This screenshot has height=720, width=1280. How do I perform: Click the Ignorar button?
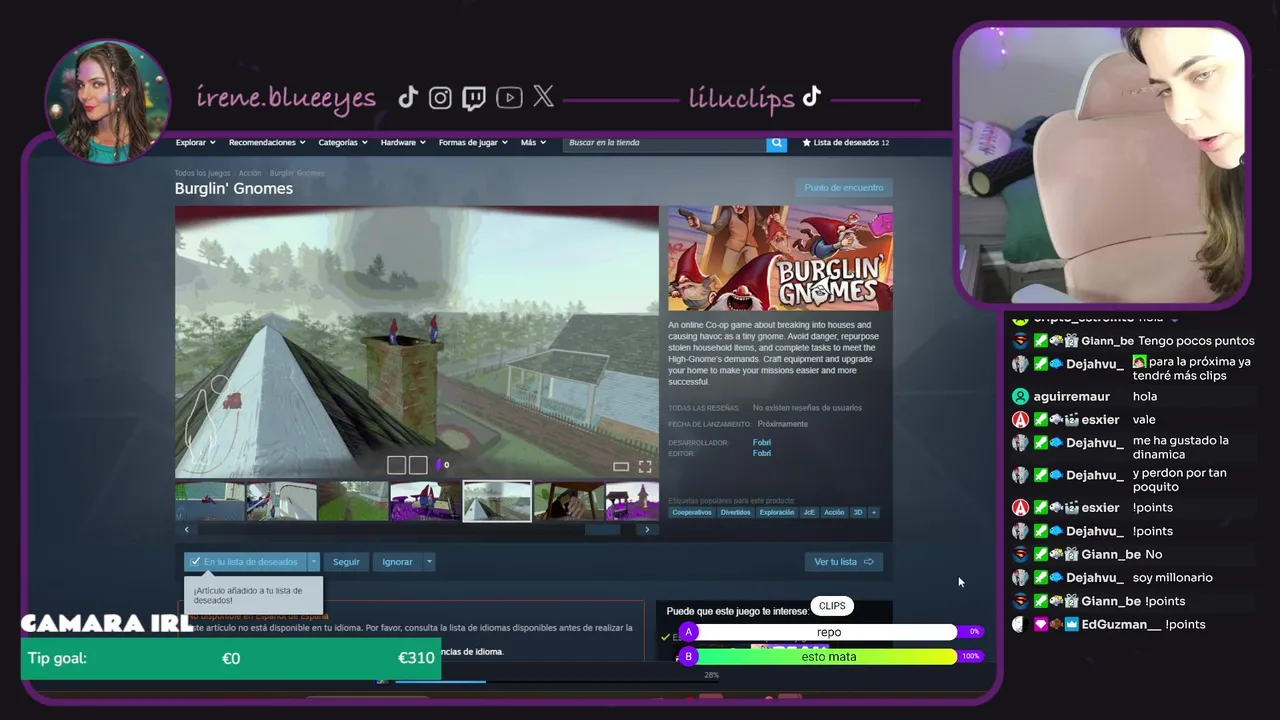[x=397, y=562]
